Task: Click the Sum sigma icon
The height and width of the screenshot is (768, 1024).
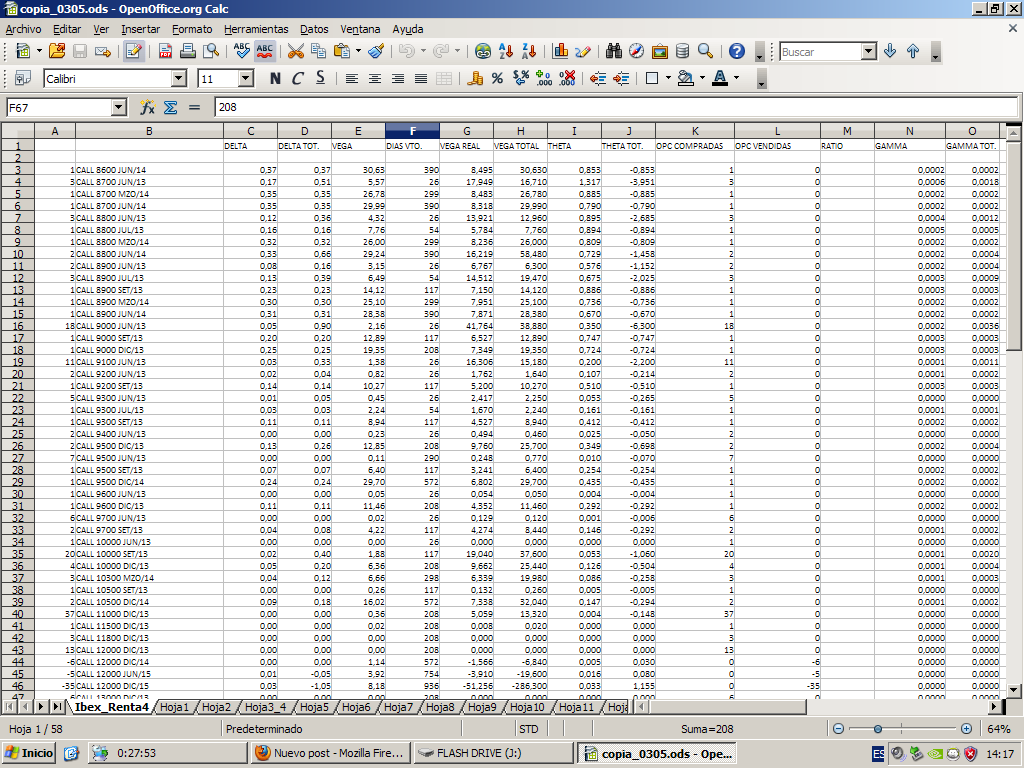Action: 170,107
